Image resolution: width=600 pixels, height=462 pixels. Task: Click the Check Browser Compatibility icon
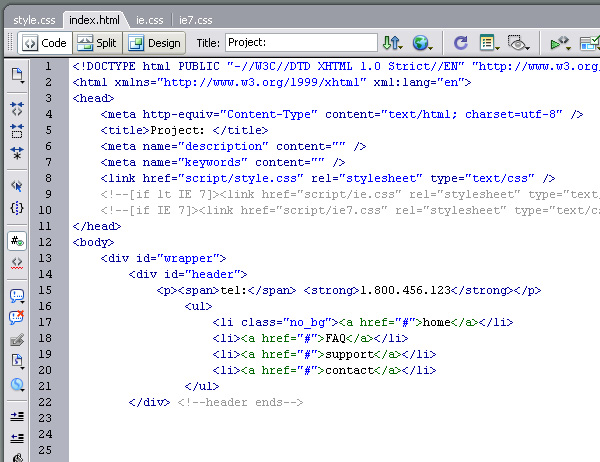coord(589,42)
